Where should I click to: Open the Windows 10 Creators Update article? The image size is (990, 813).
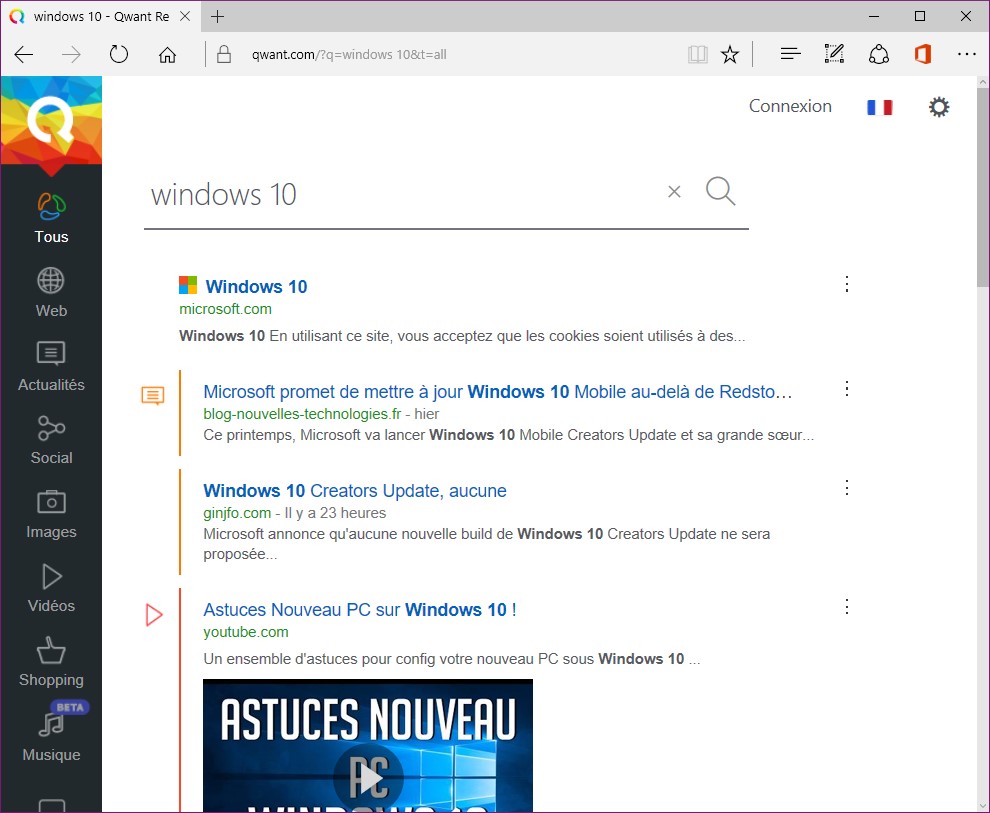(x=355, y=491)
